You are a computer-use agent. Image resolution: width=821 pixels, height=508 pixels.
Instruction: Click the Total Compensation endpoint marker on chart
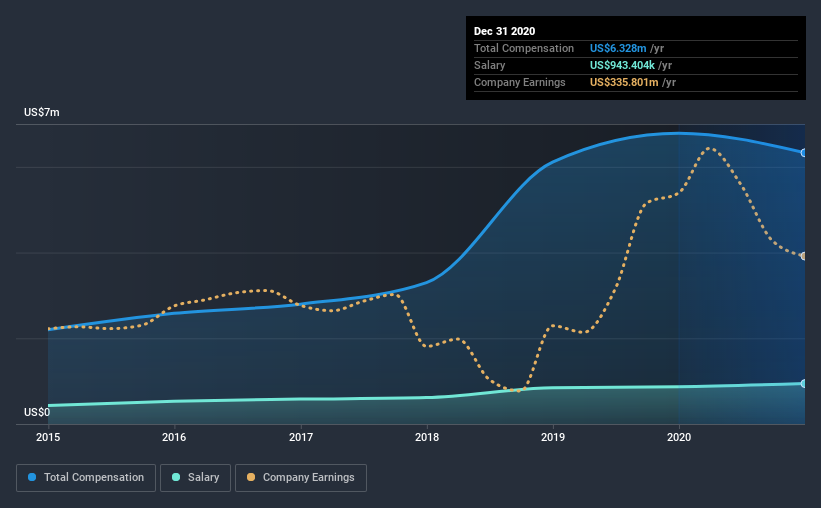point(803,153)
